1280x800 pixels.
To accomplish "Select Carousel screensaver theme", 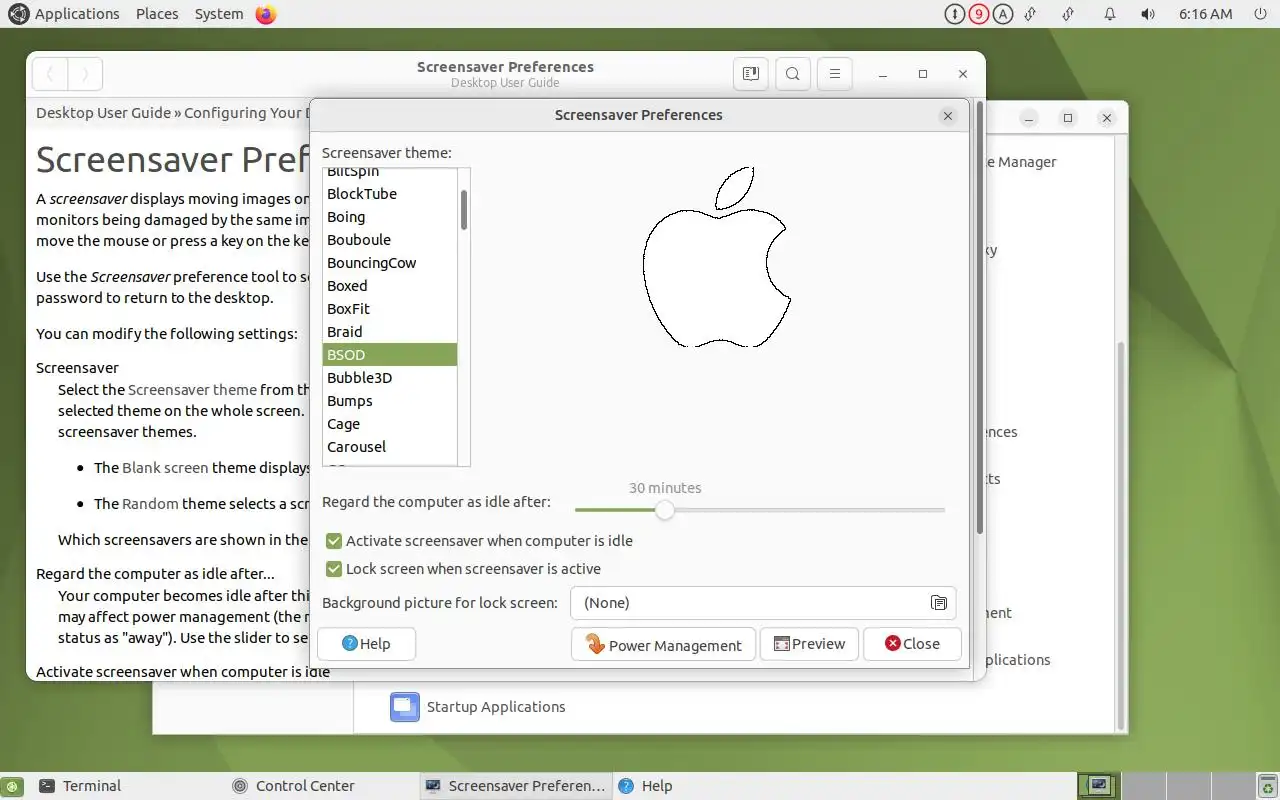I will (x=390, y=447).
